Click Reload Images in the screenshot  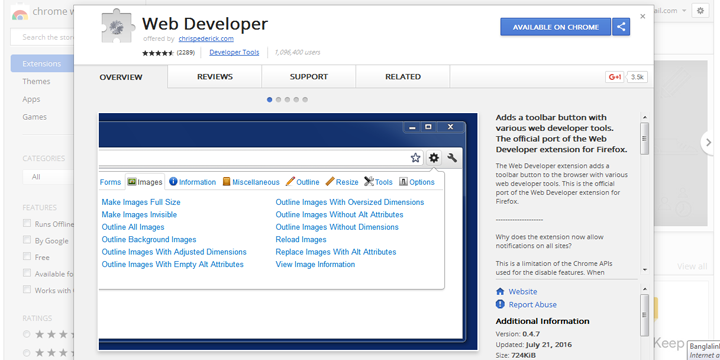tap(301, 239)
